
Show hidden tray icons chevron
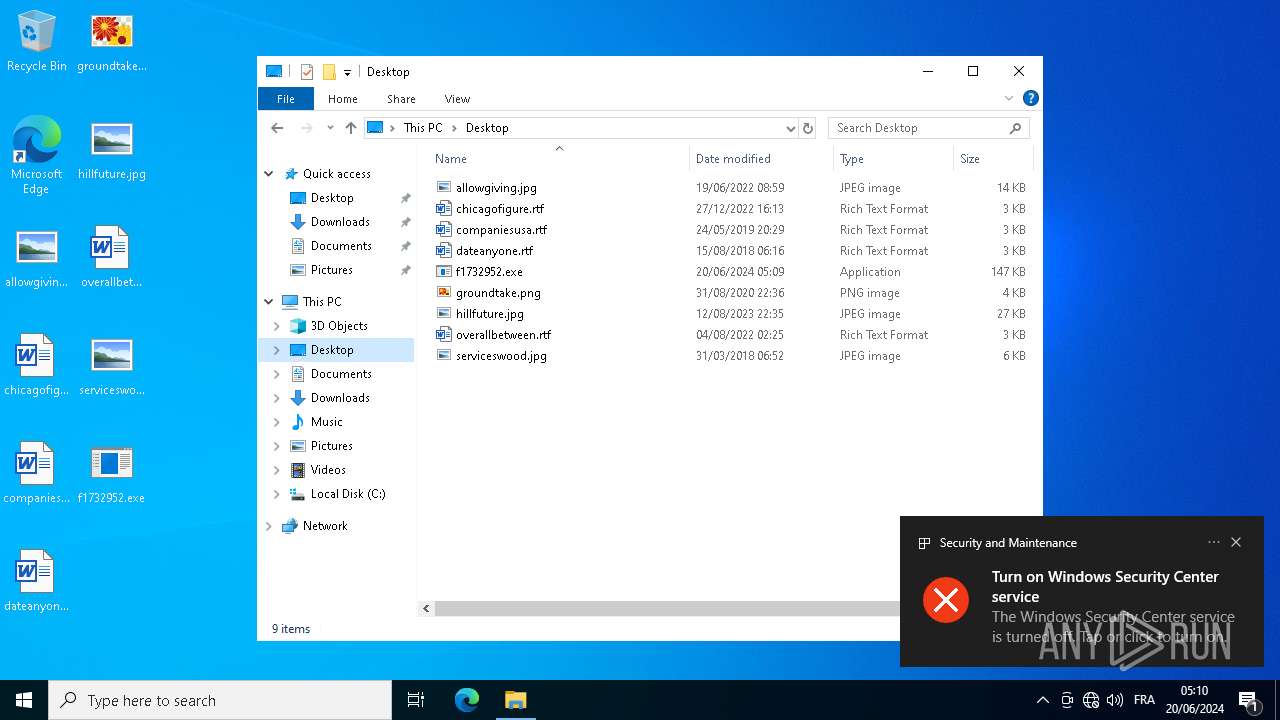[1042, 700]
